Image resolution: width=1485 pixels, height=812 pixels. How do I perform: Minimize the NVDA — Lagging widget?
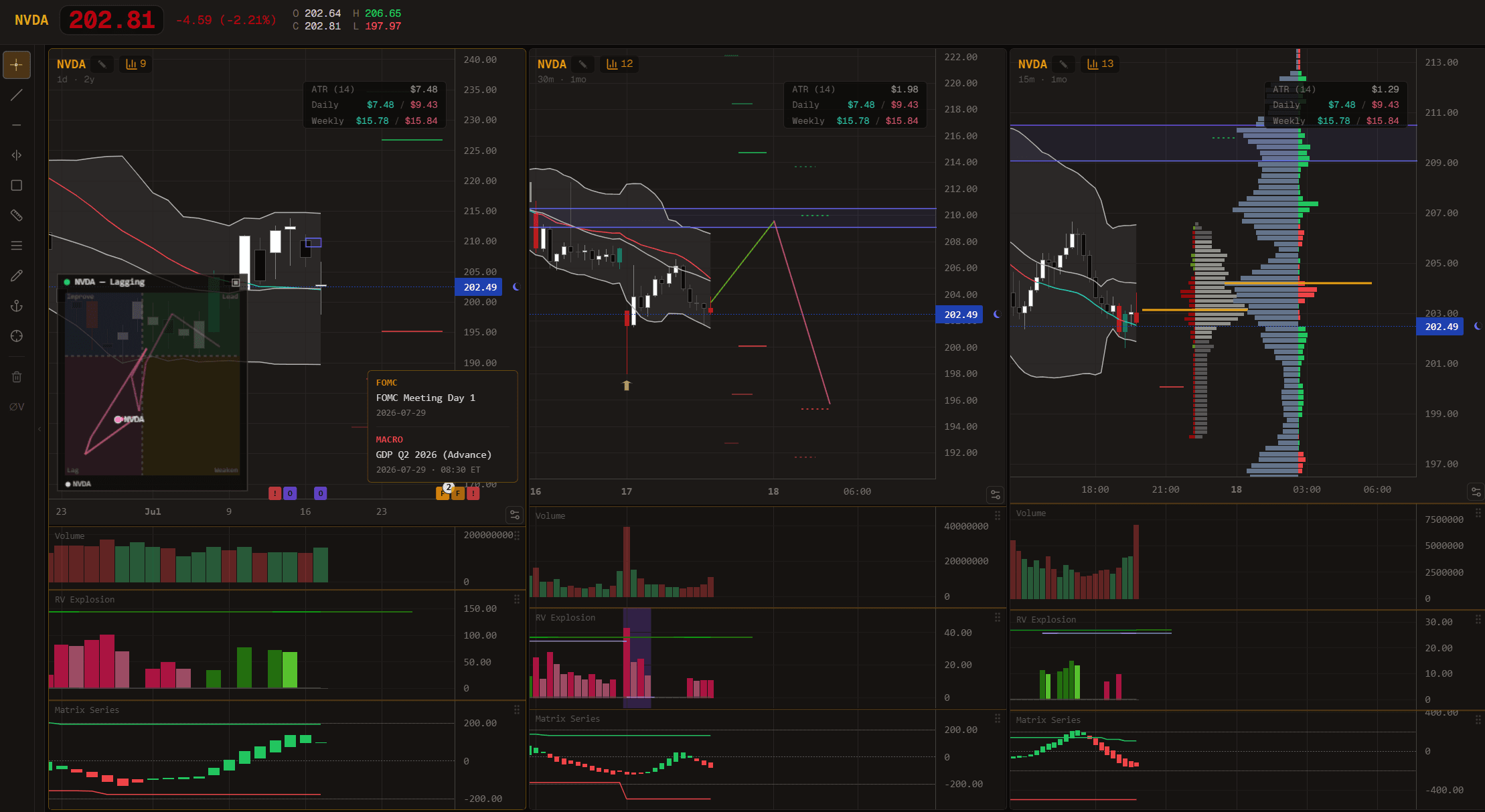(x=236, y=282)
